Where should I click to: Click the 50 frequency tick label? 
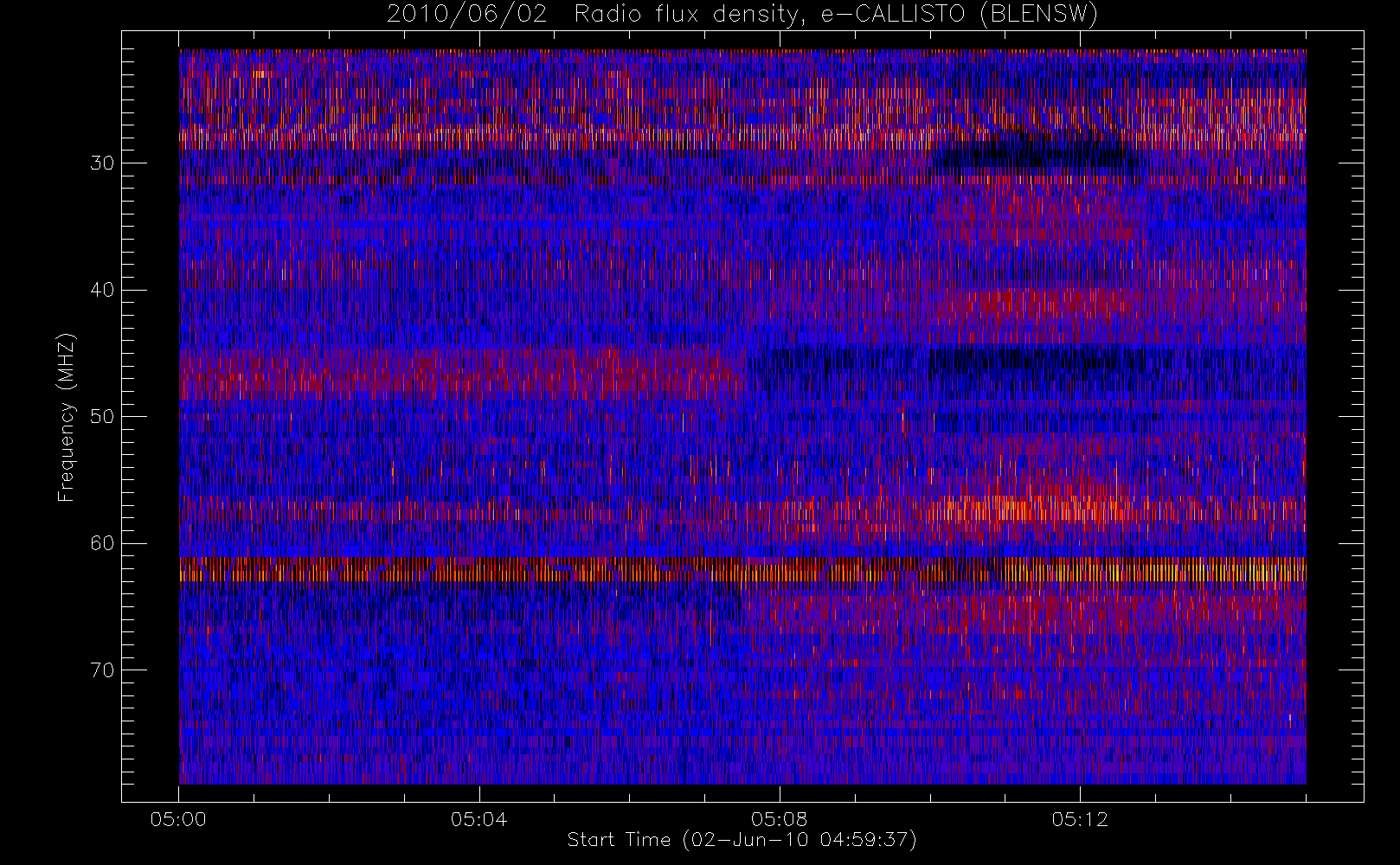coord(102,417)
